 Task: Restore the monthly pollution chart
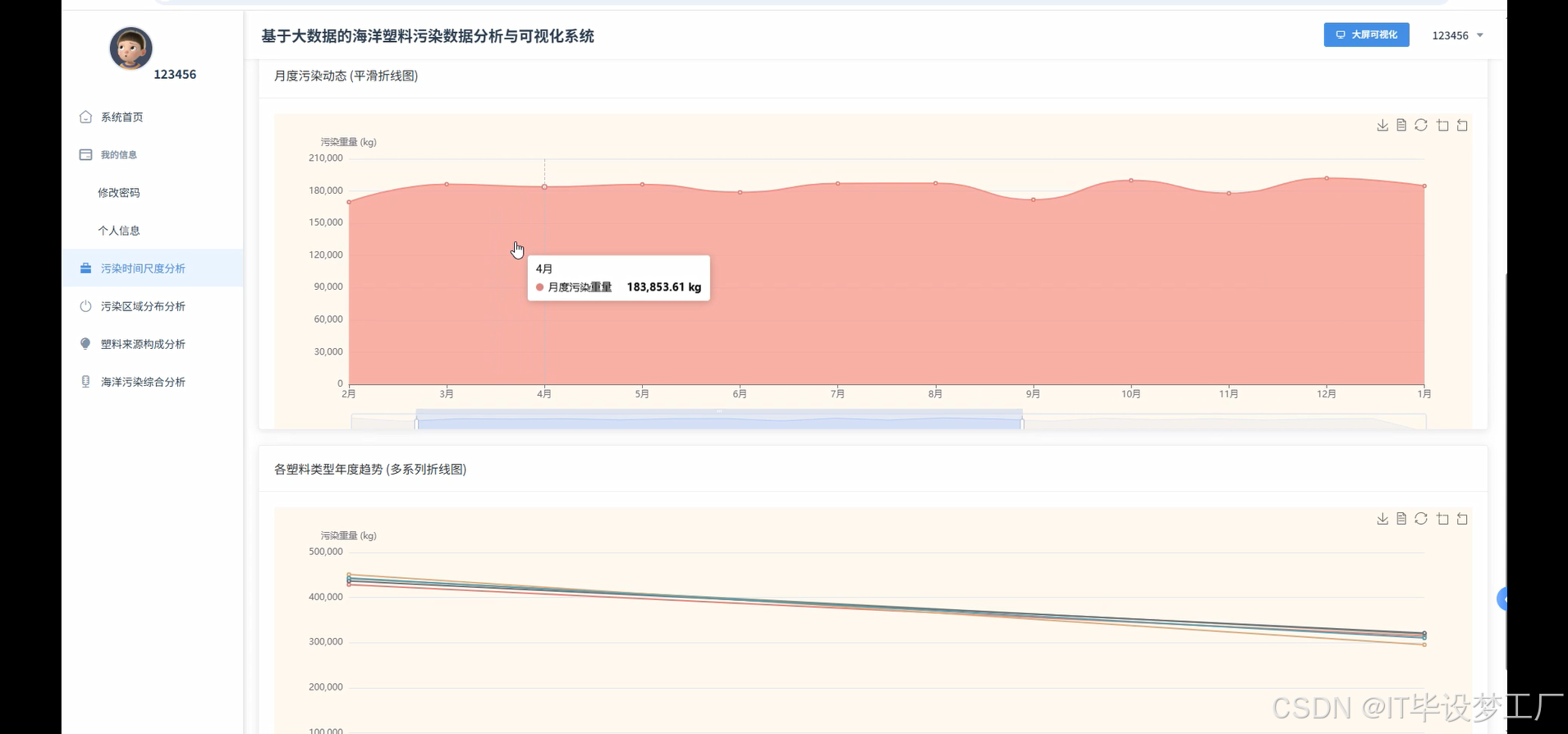pos(1421,125)
